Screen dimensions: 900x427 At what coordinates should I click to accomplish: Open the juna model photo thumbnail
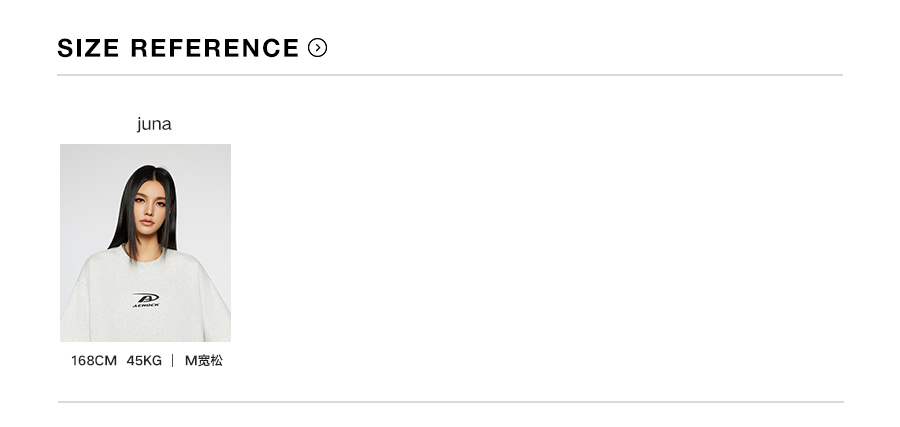point(145,243)
